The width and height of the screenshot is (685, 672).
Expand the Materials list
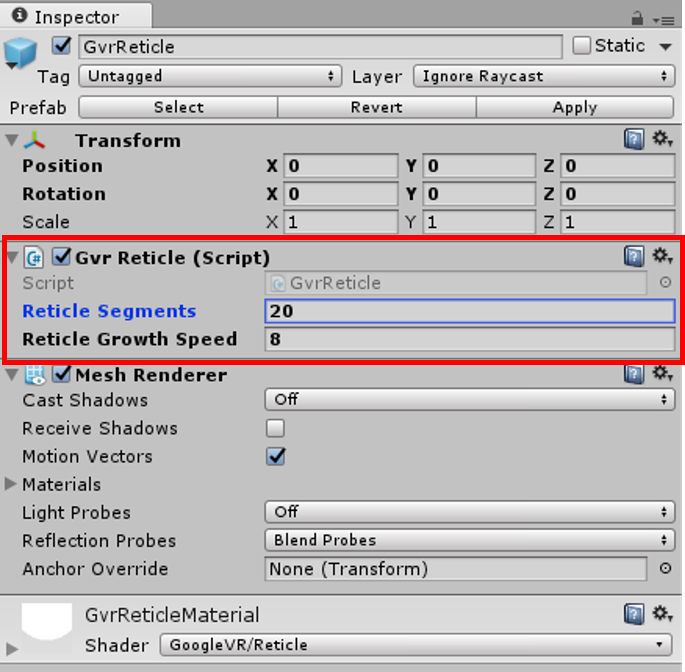point(10,484)
